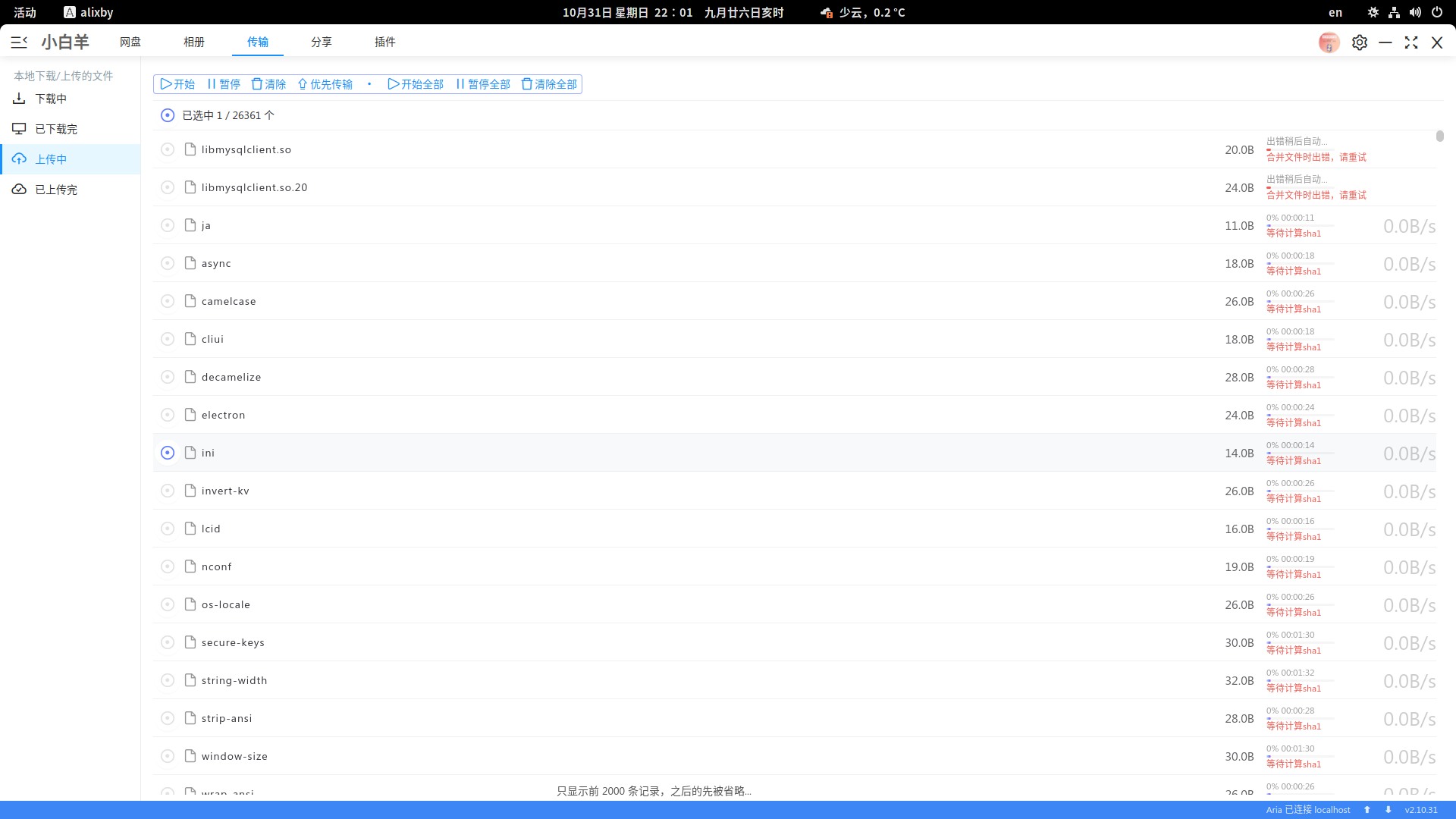Deselect checkbox for ini file
This screenshot has height=819, width=1456.
point(168,453)
